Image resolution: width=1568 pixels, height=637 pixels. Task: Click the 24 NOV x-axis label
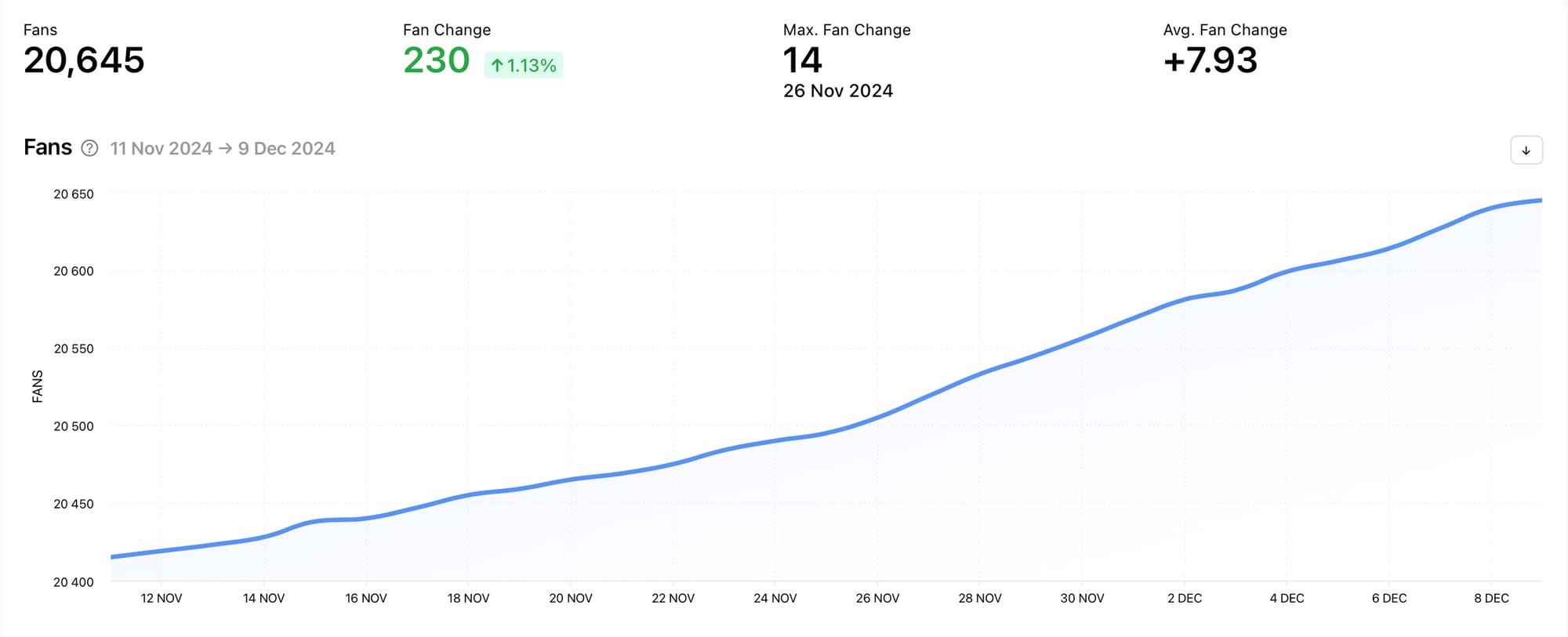(x=775, y=598)
